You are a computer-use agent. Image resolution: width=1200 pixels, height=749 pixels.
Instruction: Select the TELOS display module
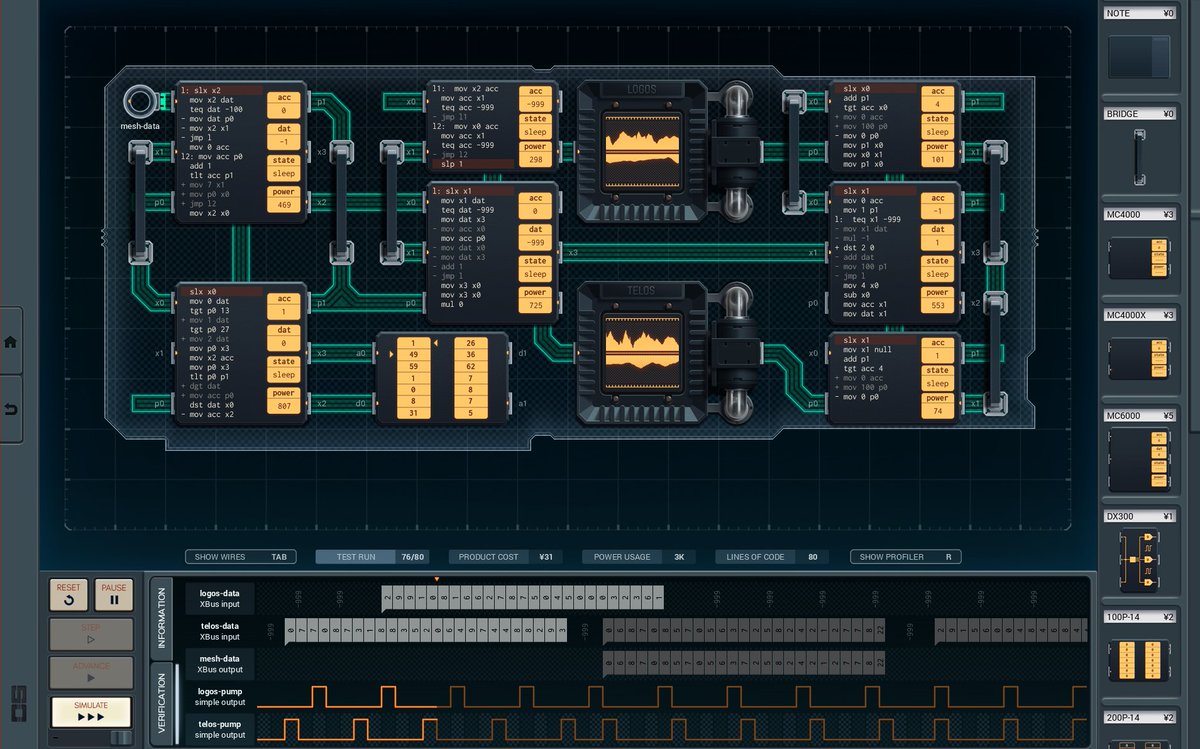pyautogui.click(x=642, y=351)
